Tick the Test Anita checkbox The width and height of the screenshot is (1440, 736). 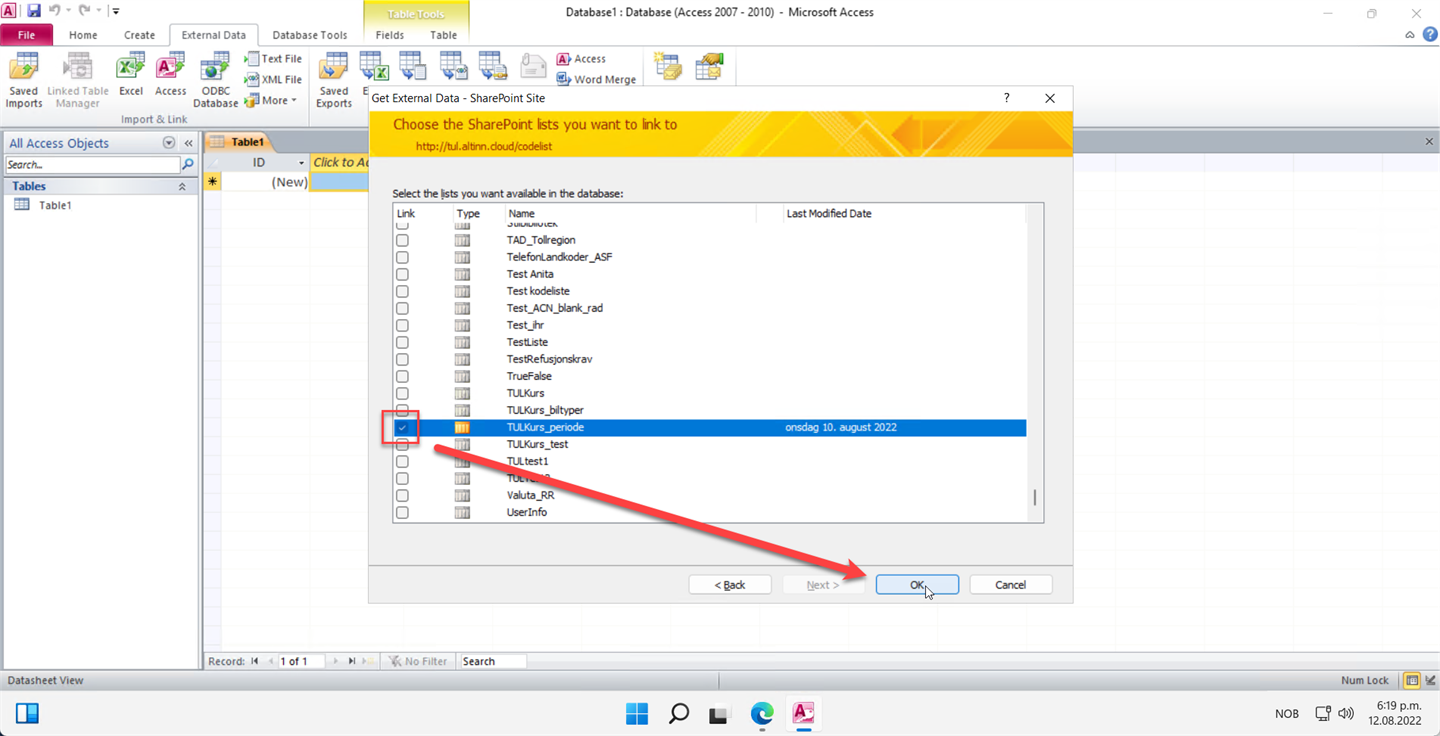click(402, 274)
